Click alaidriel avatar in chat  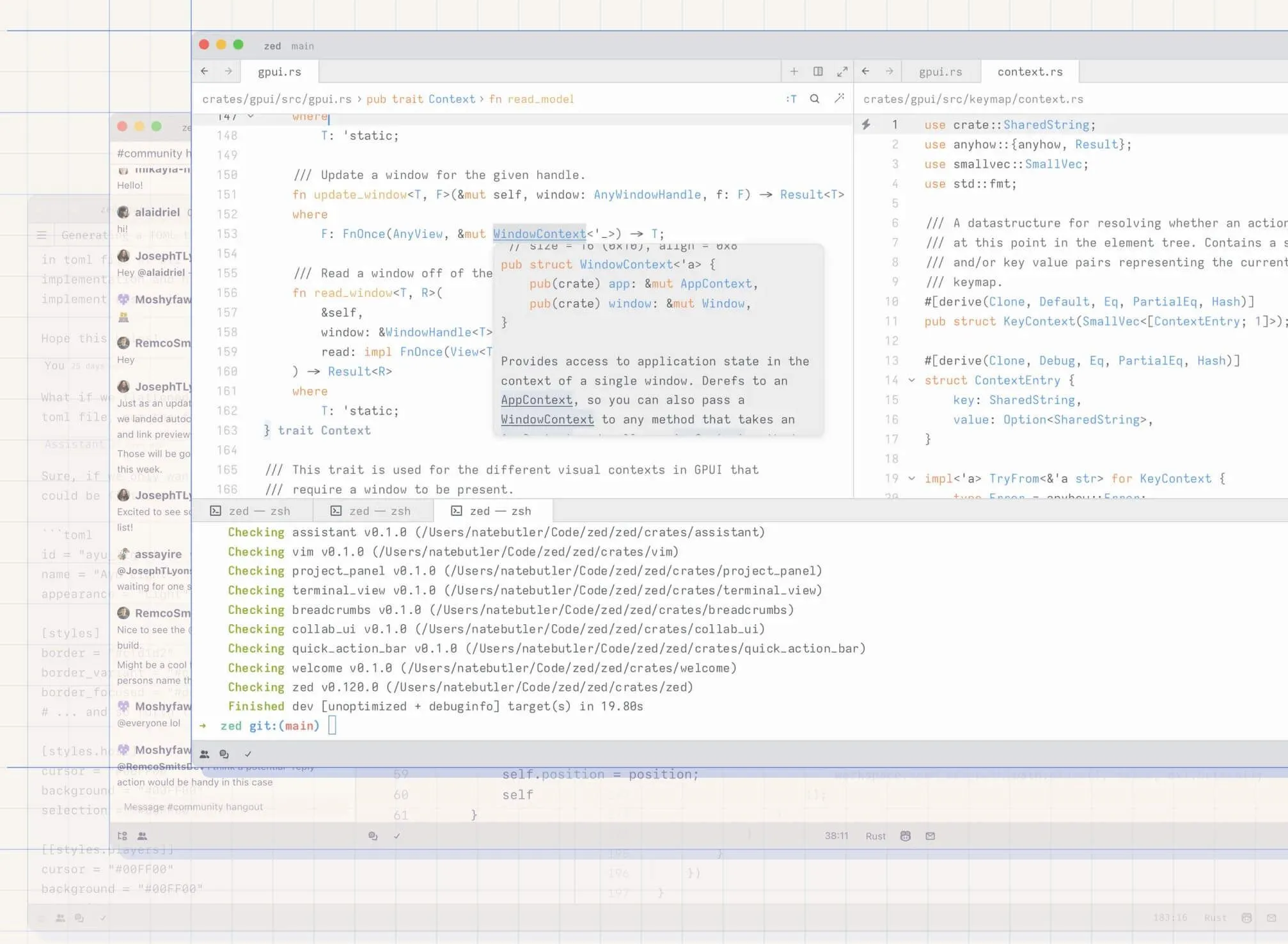pyautogui.click(x=123, y=212)
